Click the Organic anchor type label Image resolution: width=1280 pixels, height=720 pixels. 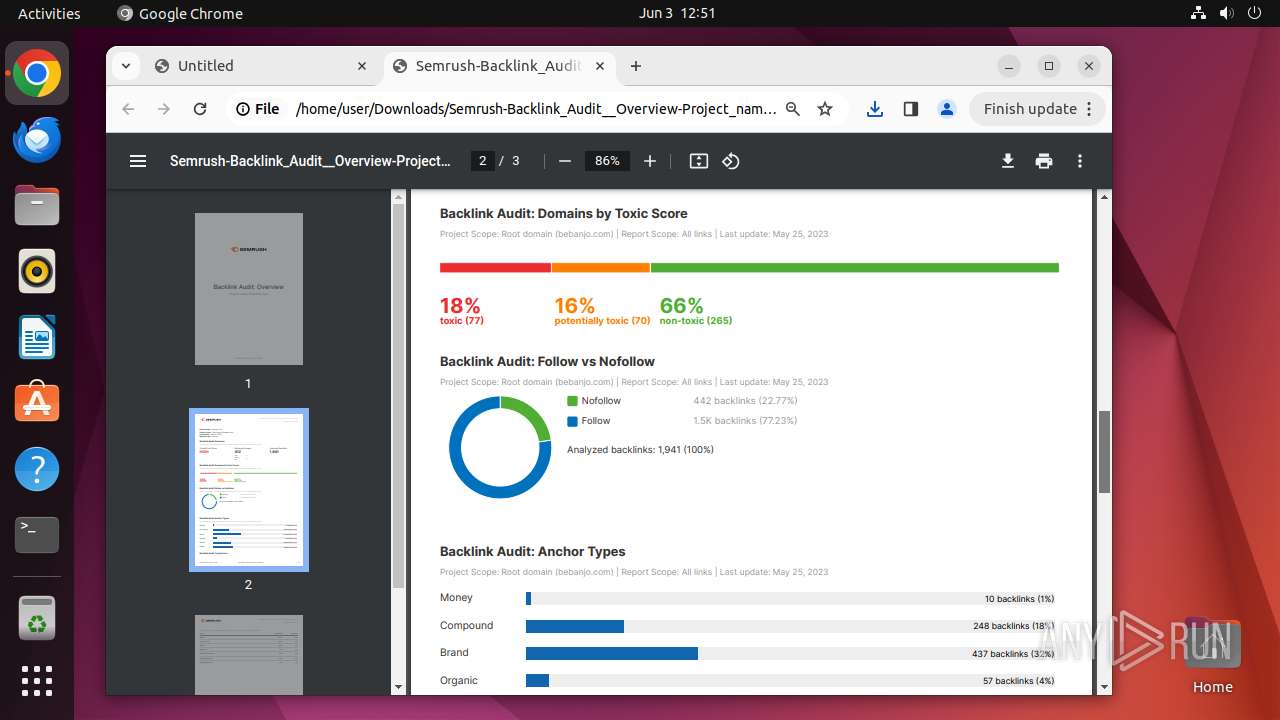click(459, 681)
